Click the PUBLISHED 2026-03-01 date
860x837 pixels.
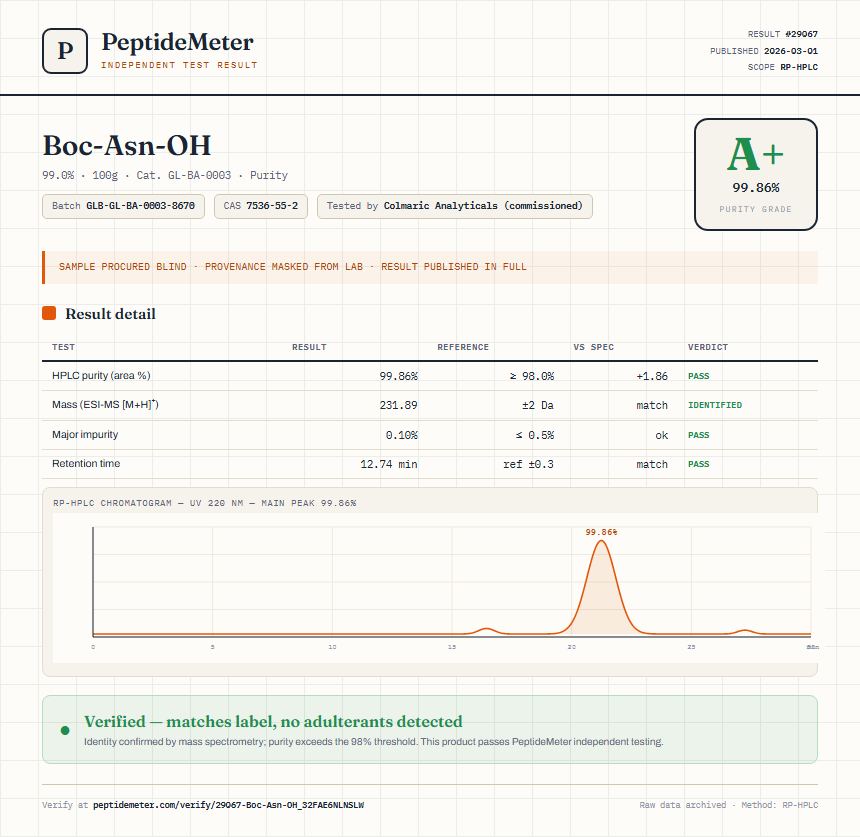763,51
